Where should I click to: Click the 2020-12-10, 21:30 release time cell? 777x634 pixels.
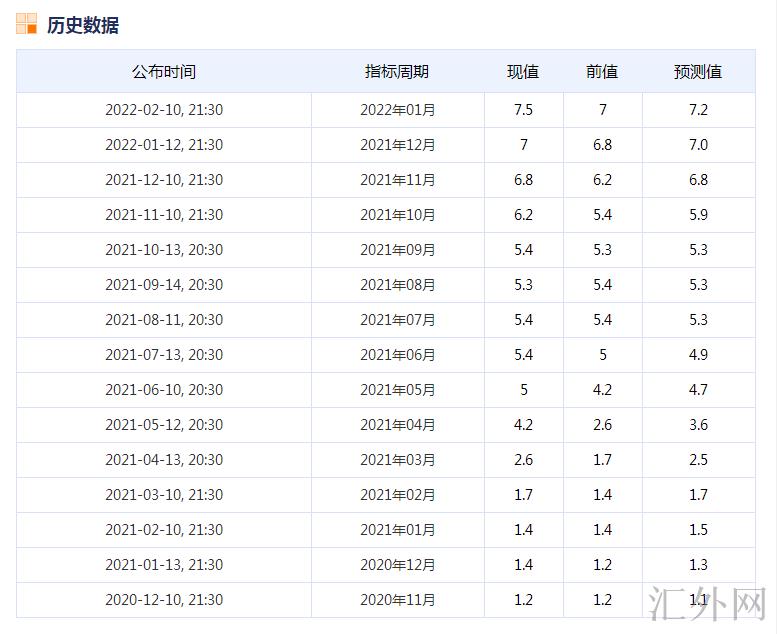click(164, 600)
